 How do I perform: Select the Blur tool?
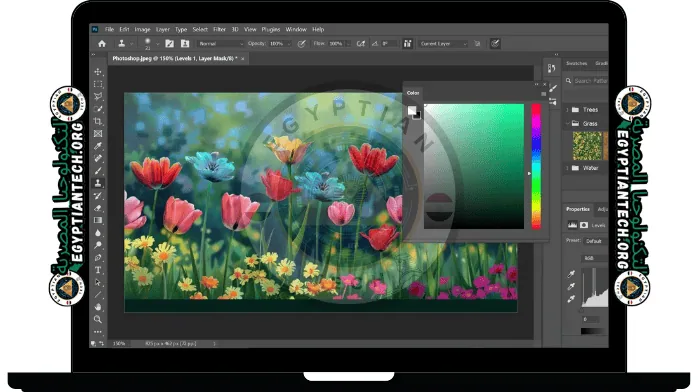[98, 233]
